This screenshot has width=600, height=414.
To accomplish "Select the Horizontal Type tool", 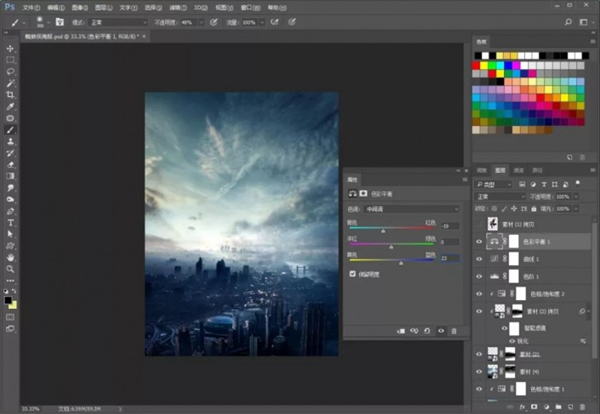I will pyautogui.click(x=11, y=221).
